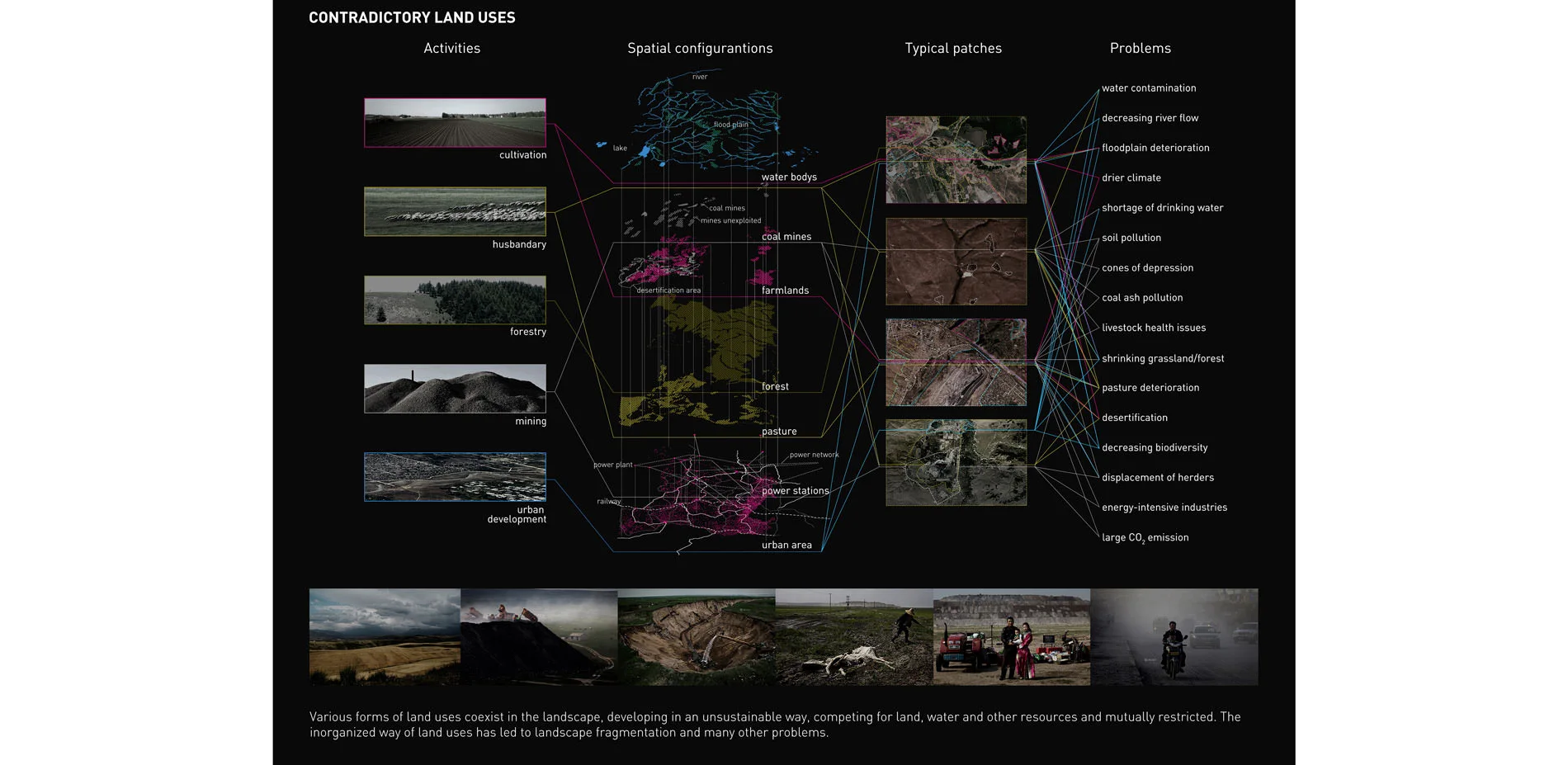Select the 'desertification' problem label
The width and height of the screenshot is (1568, 765).
pos(1135,418)
